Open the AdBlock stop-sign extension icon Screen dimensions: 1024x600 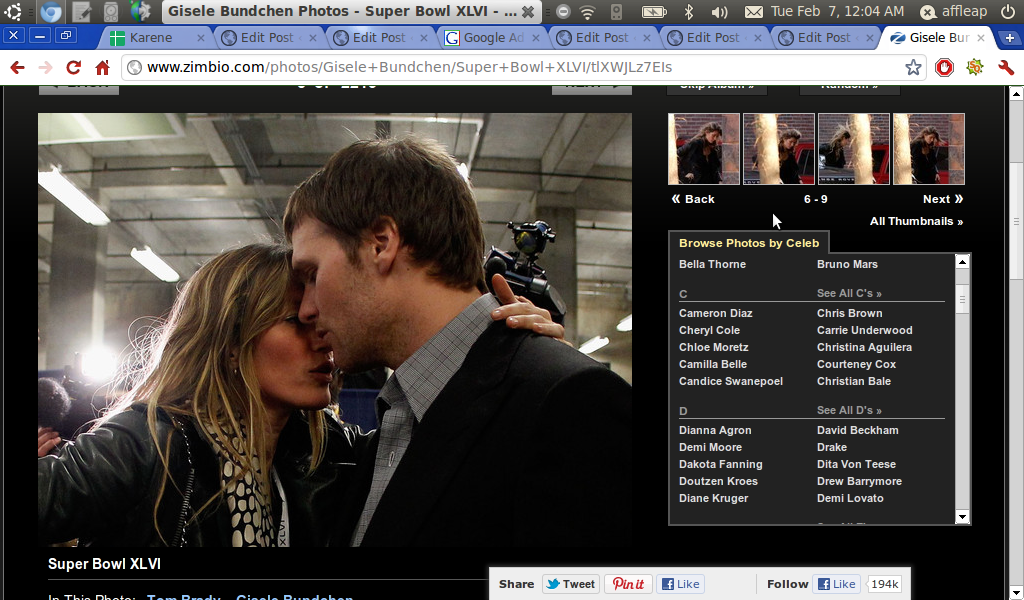944,67
